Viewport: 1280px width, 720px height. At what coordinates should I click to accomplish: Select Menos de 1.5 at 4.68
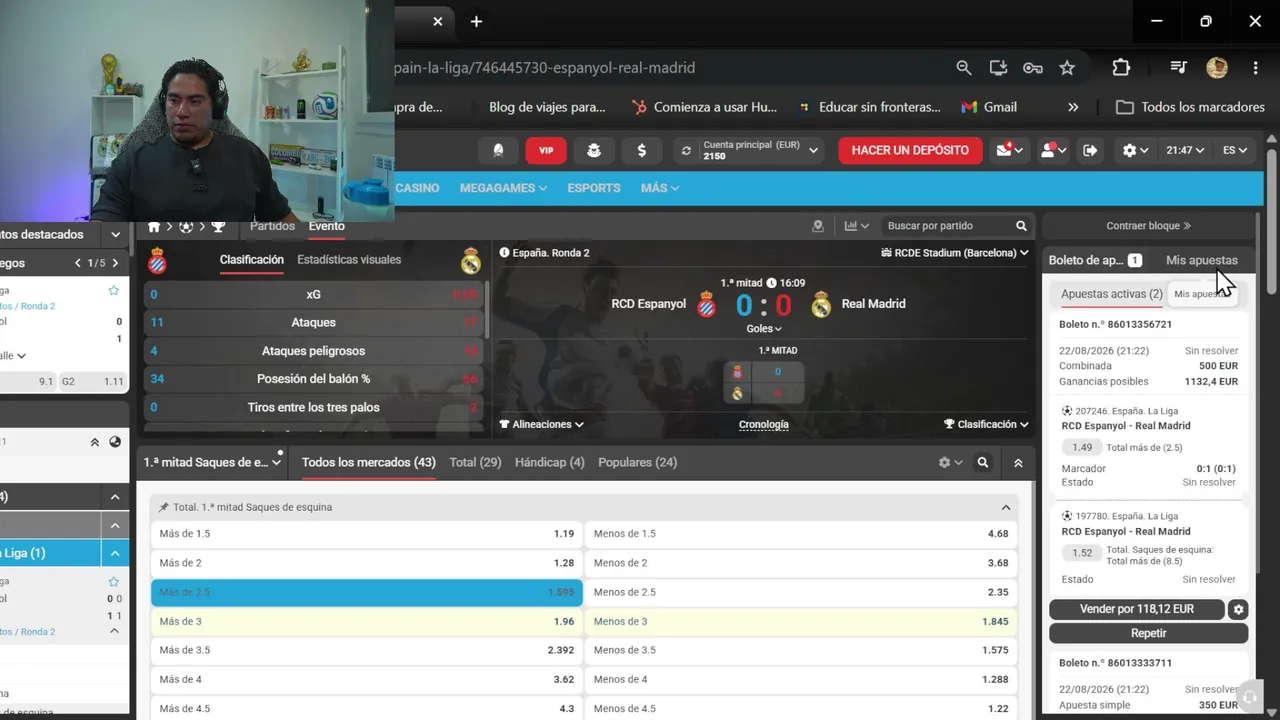click(x=801, y=534)
